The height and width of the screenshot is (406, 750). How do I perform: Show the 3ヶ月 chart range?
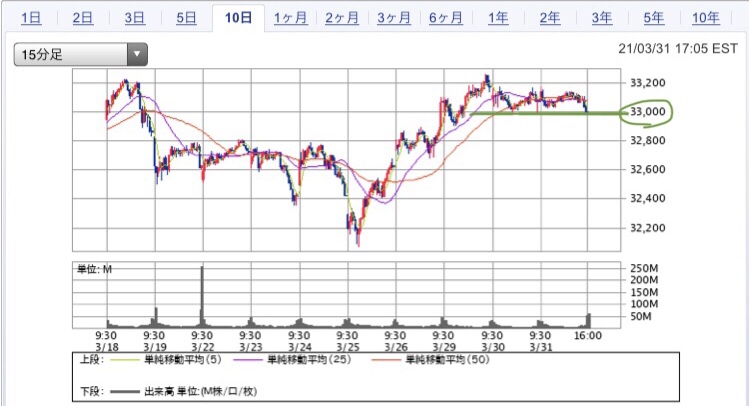(x=394, y=18)
